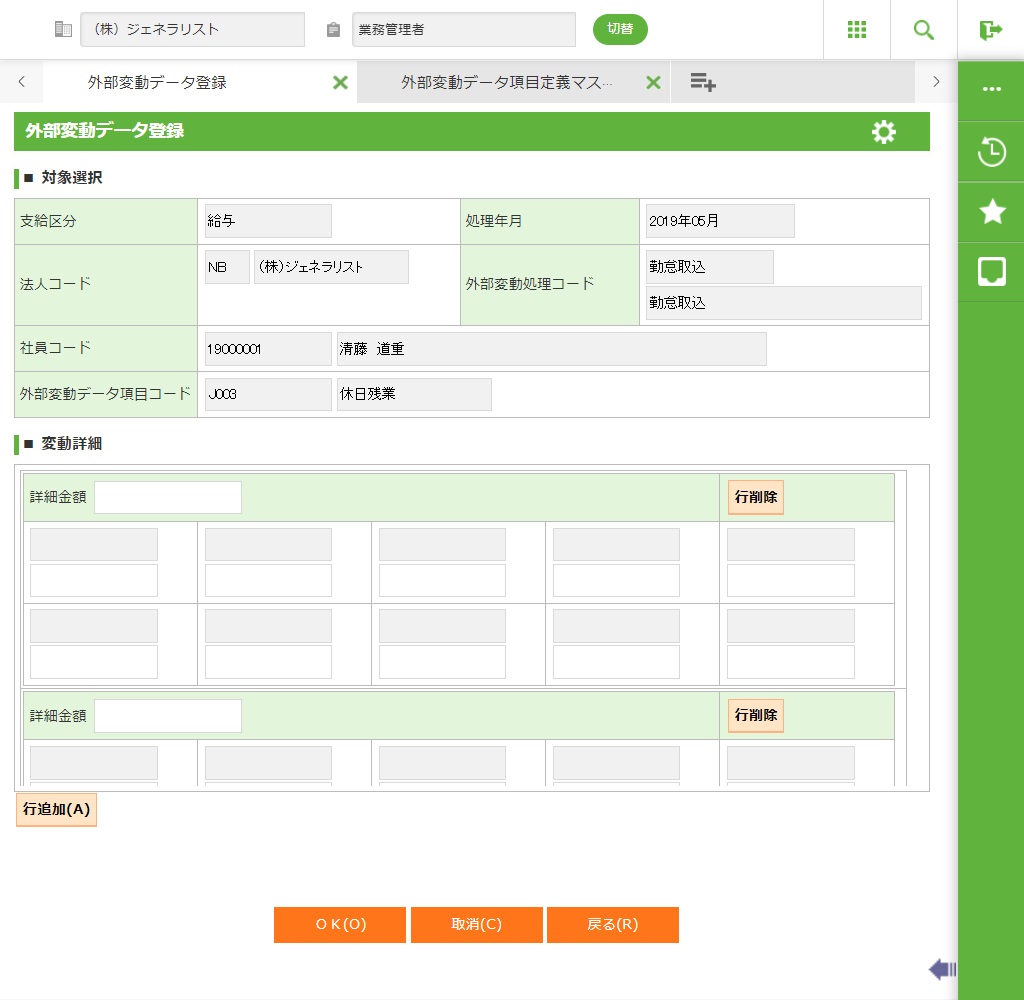Open the history clock icon in sidebar
This screenshot has height=1000, width=1024.
[991, 153]
